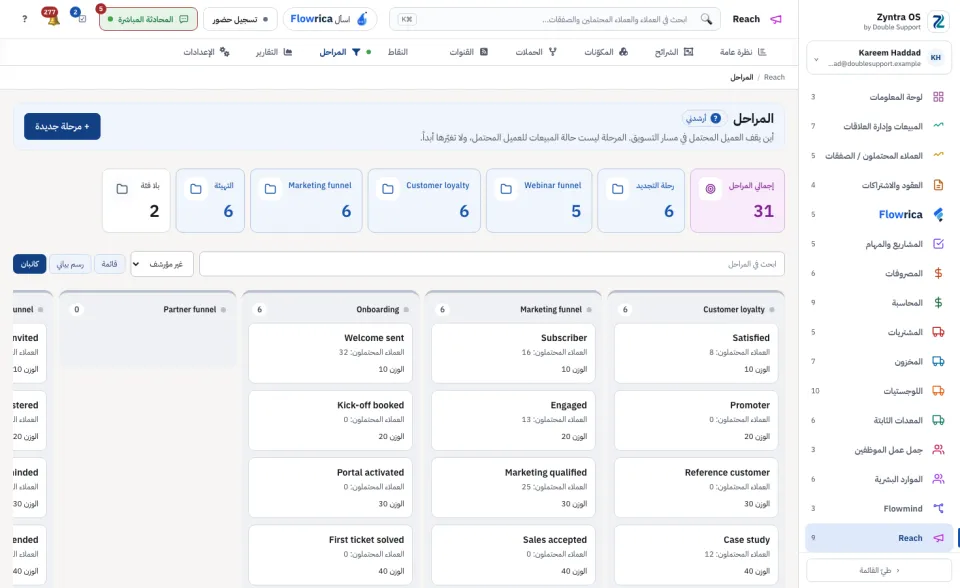
Task: Click the search magnifier icon
Action: tap(706, 19)
